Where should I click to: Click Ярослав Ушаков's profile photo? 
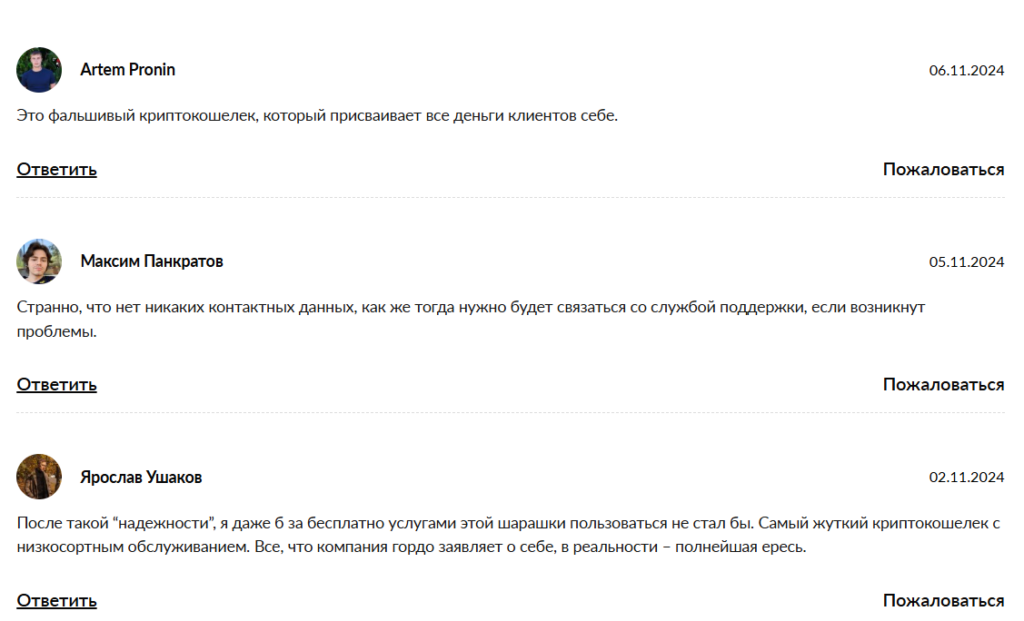tap(39, 477)
